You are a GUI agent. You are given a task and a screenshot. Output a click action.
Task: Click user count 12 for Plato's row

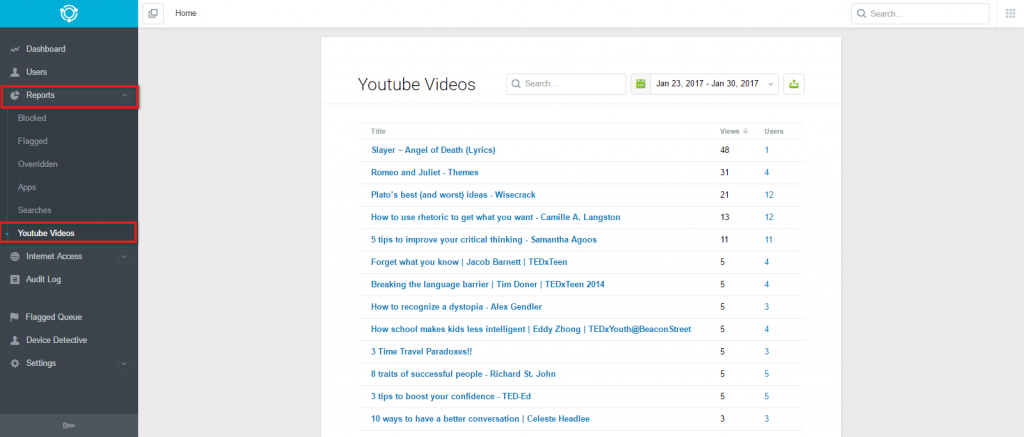[769, 195]
